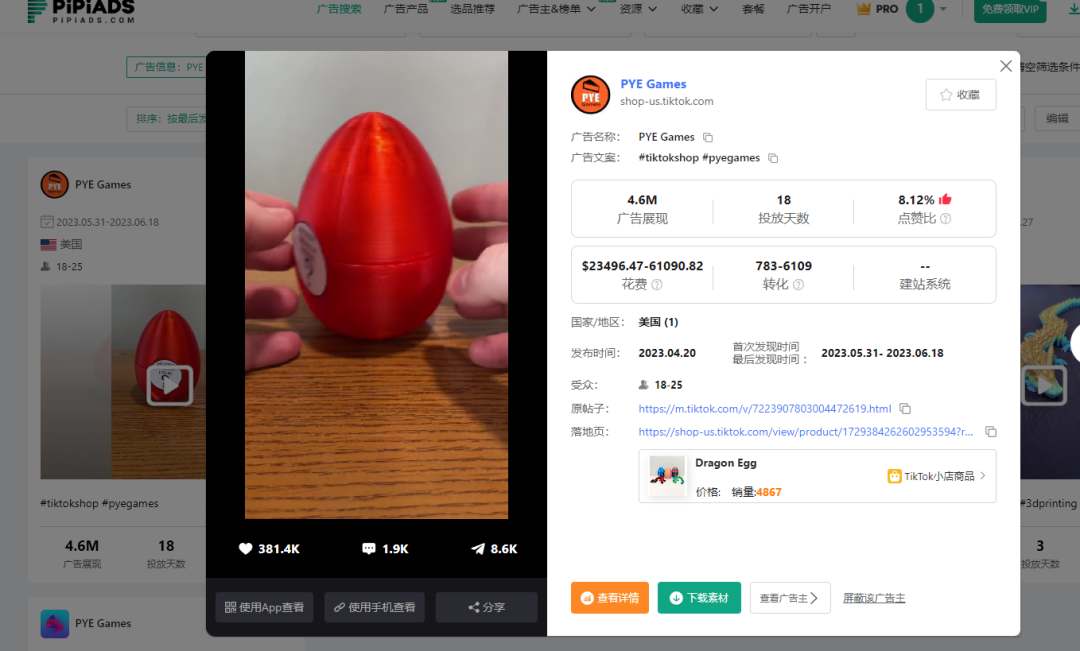Open the 选品推荐 menu item
The height and width of the screenshot is (651, 1080).
click(x=471, y=8)
